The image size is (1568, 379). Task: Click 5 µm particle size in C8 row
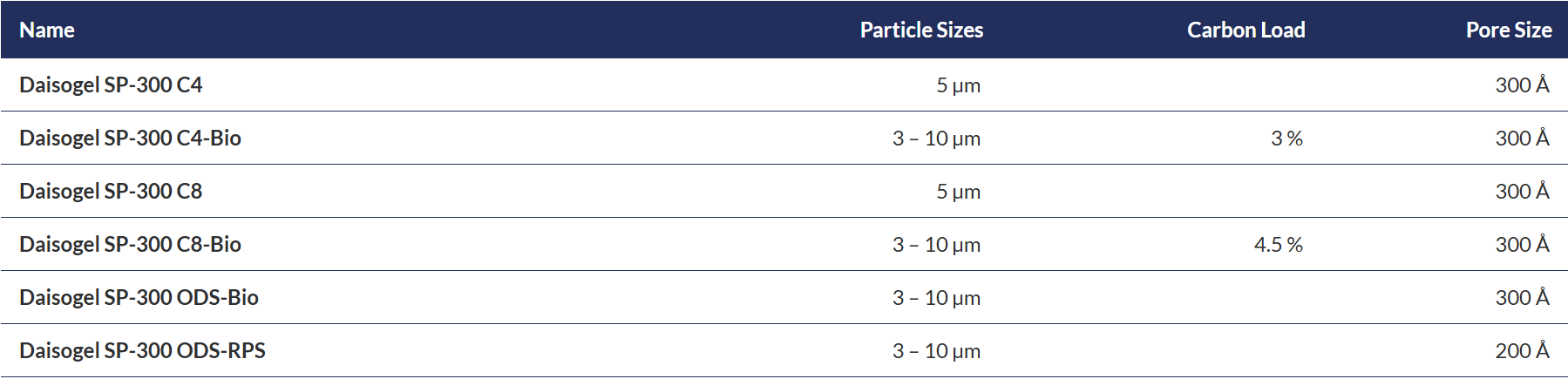[958, 192]
